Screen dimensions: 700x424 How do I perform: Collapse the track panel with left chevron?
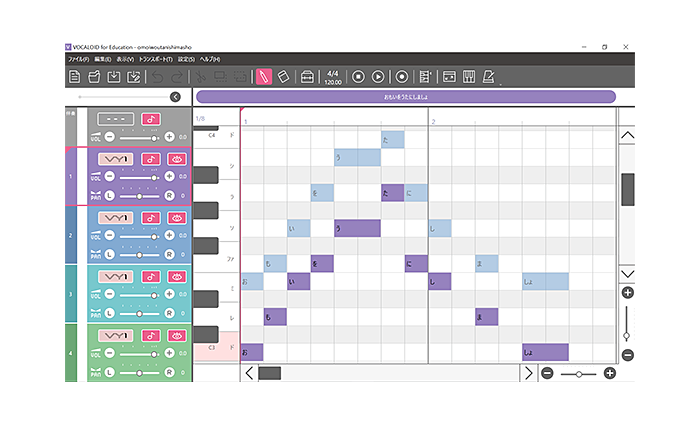click(175, 97)
